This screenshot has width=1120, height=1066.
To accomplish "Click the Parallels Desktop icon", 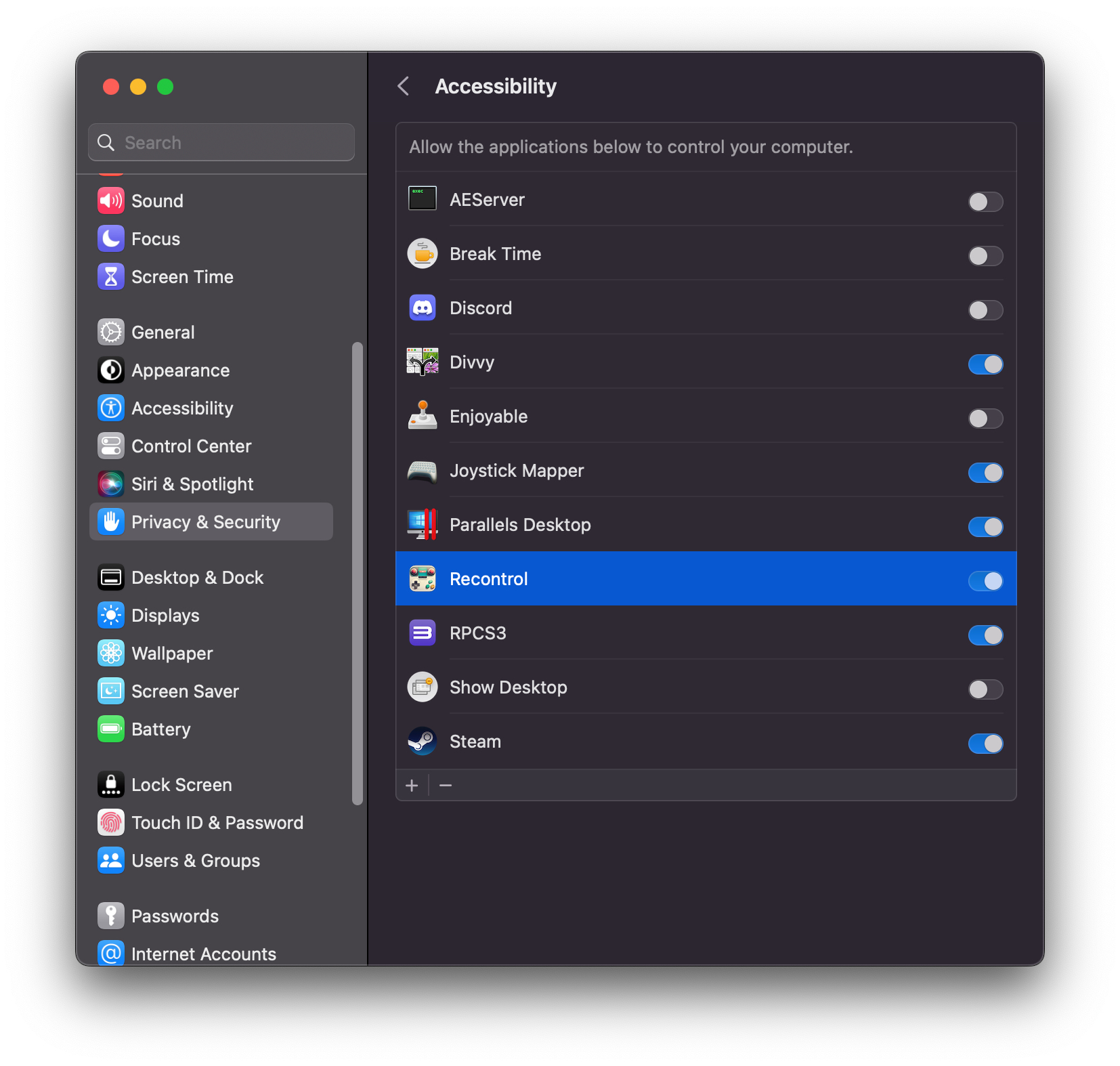I will [422, 524].
